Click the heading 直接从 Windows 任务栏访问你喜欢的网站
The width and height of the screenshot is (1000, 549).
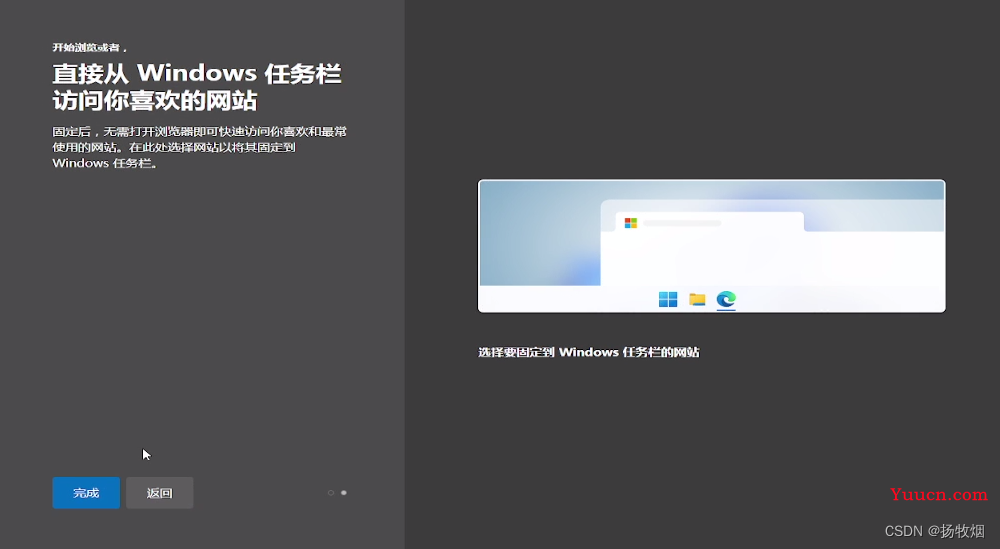pos(197,87)
